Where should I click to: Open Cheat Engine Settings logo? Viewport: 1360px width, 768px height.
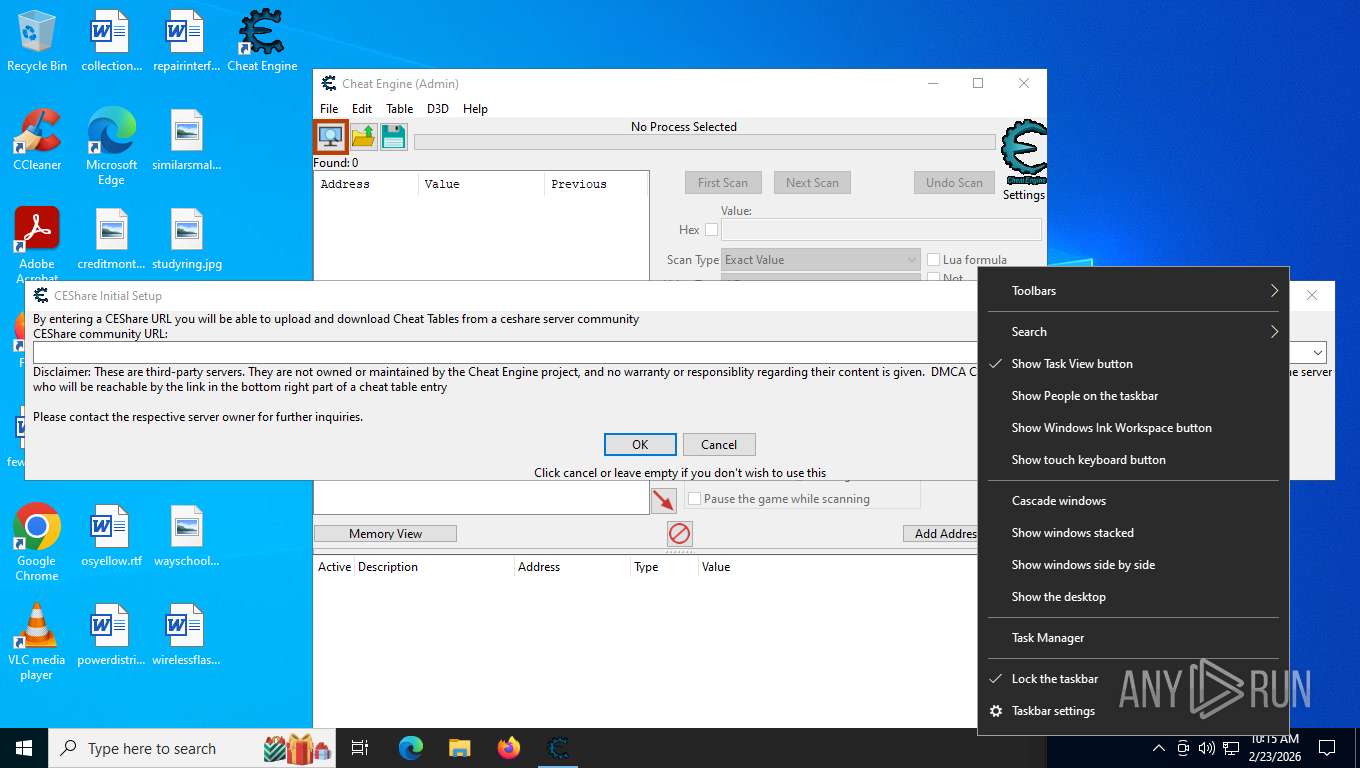tap(1024, 153)
